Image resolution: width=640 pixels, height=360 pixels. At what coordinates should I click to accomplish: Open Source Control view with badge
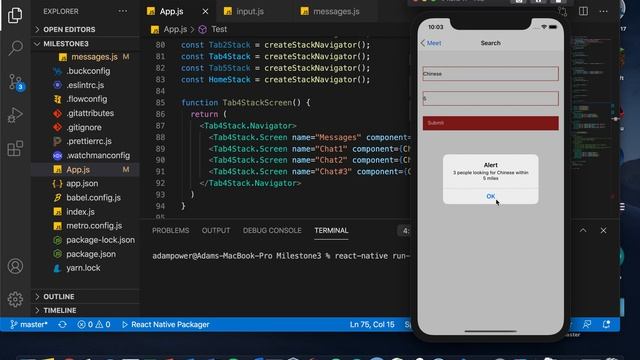[x=16, y=82]
